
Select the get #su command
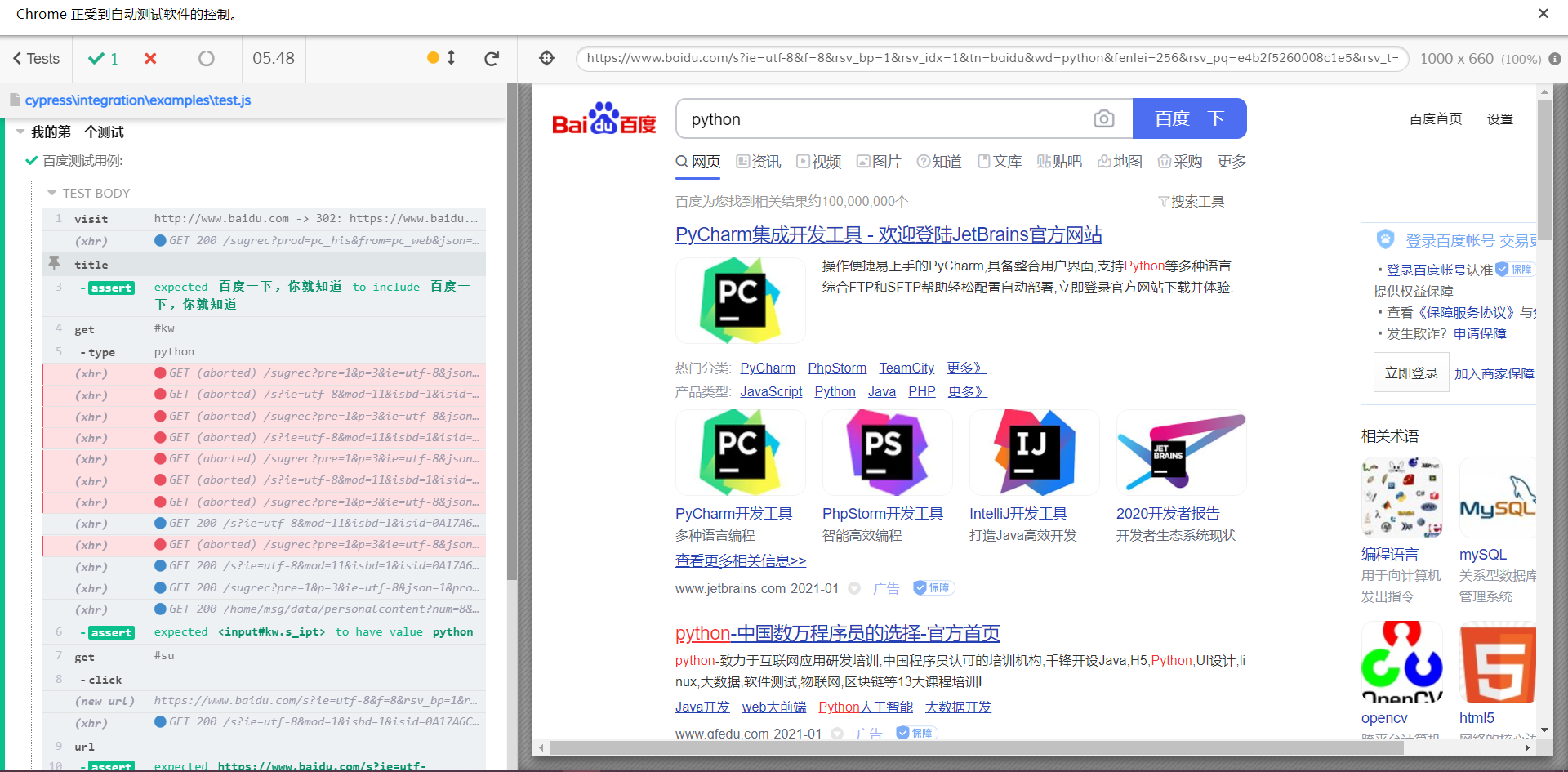click(x=264, y=656)
